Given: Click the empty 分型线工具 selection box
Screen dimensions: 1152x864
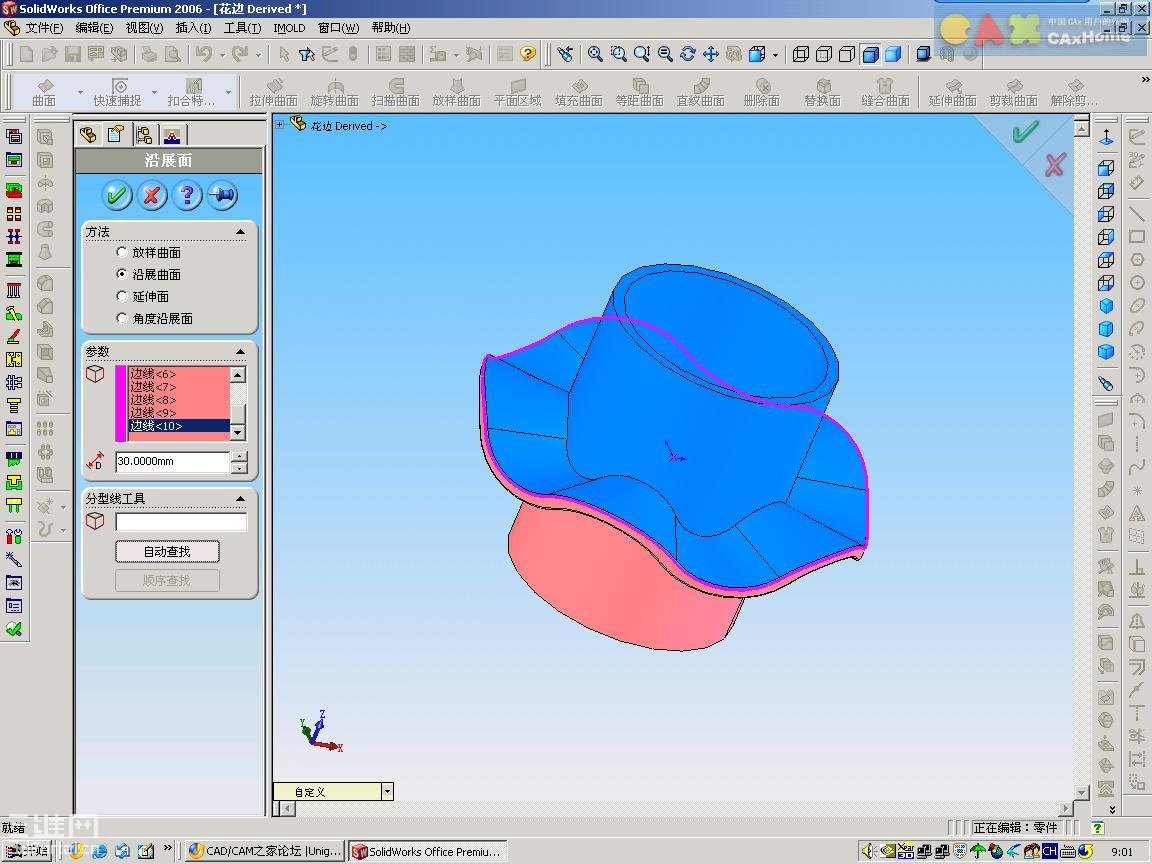Looking at the screenshot, I should (x=181, y=522).
